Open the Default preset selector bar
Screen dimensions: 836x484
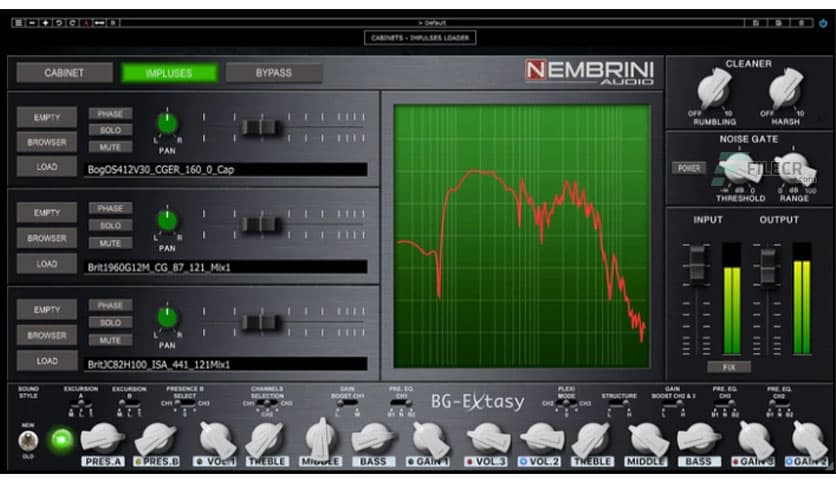(x=432, y=23)
